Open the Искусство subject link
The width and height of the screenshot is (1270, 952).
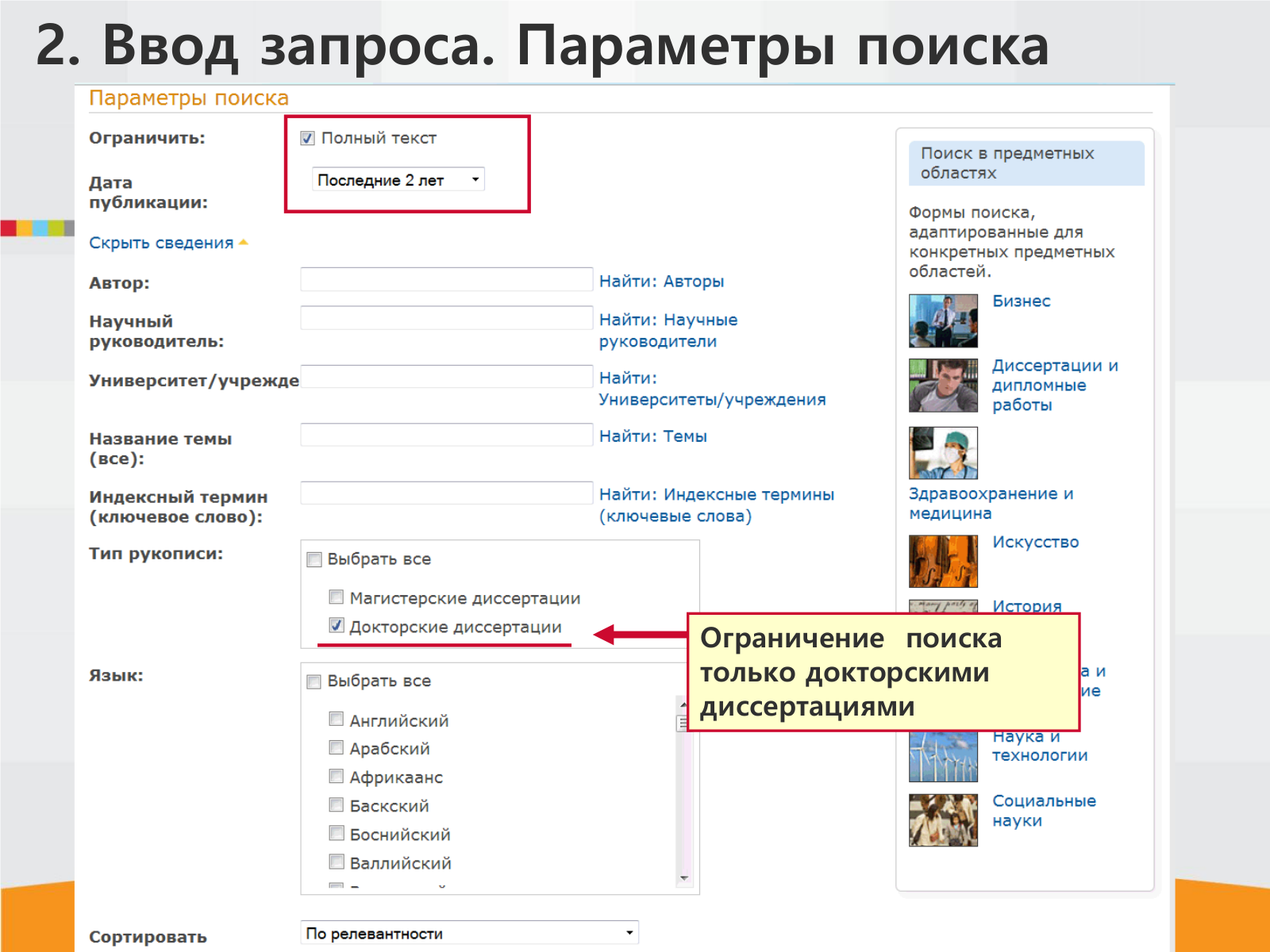click(x=1035, y=543)
